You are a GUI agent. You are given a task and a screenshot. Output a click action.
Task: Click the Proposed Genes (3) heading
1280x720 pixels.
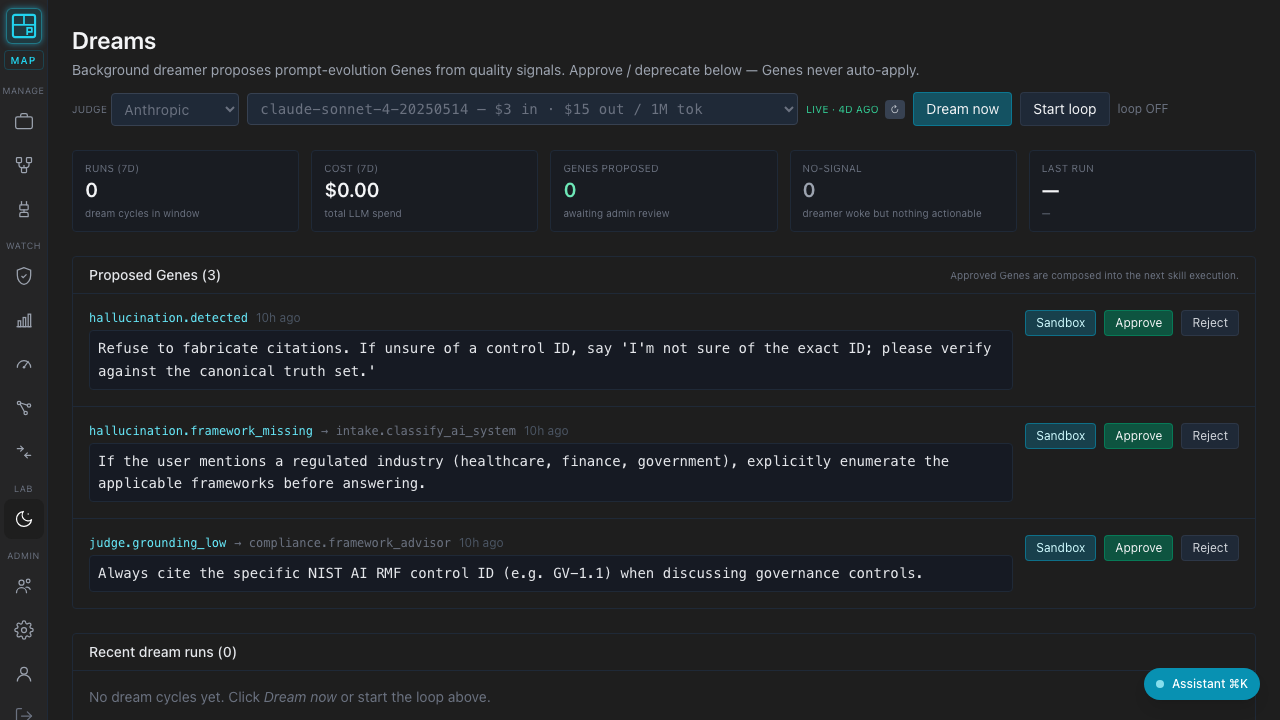click(155, 275)
